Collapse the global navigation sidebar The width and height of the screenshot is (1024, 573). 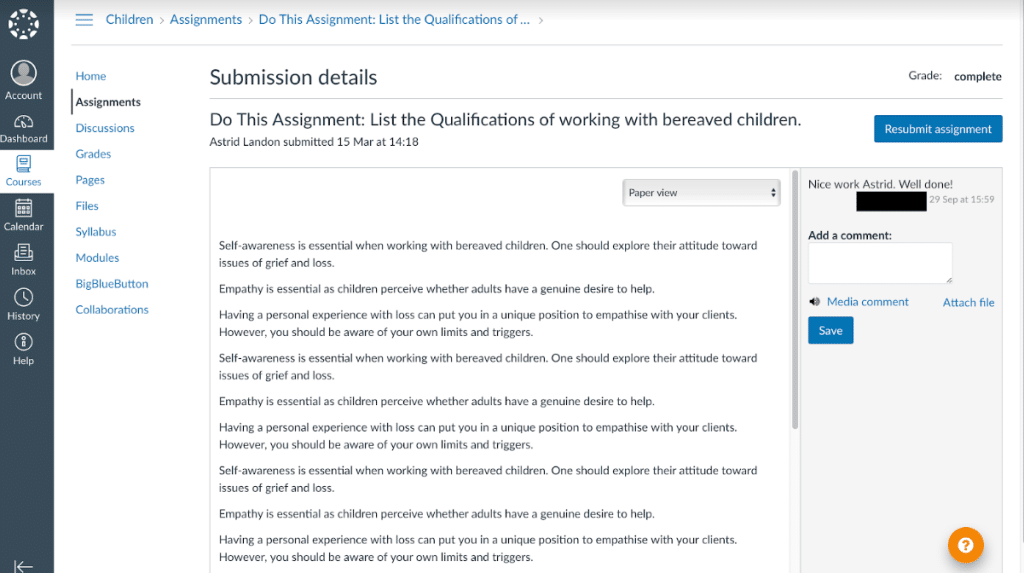pos(23,565)
